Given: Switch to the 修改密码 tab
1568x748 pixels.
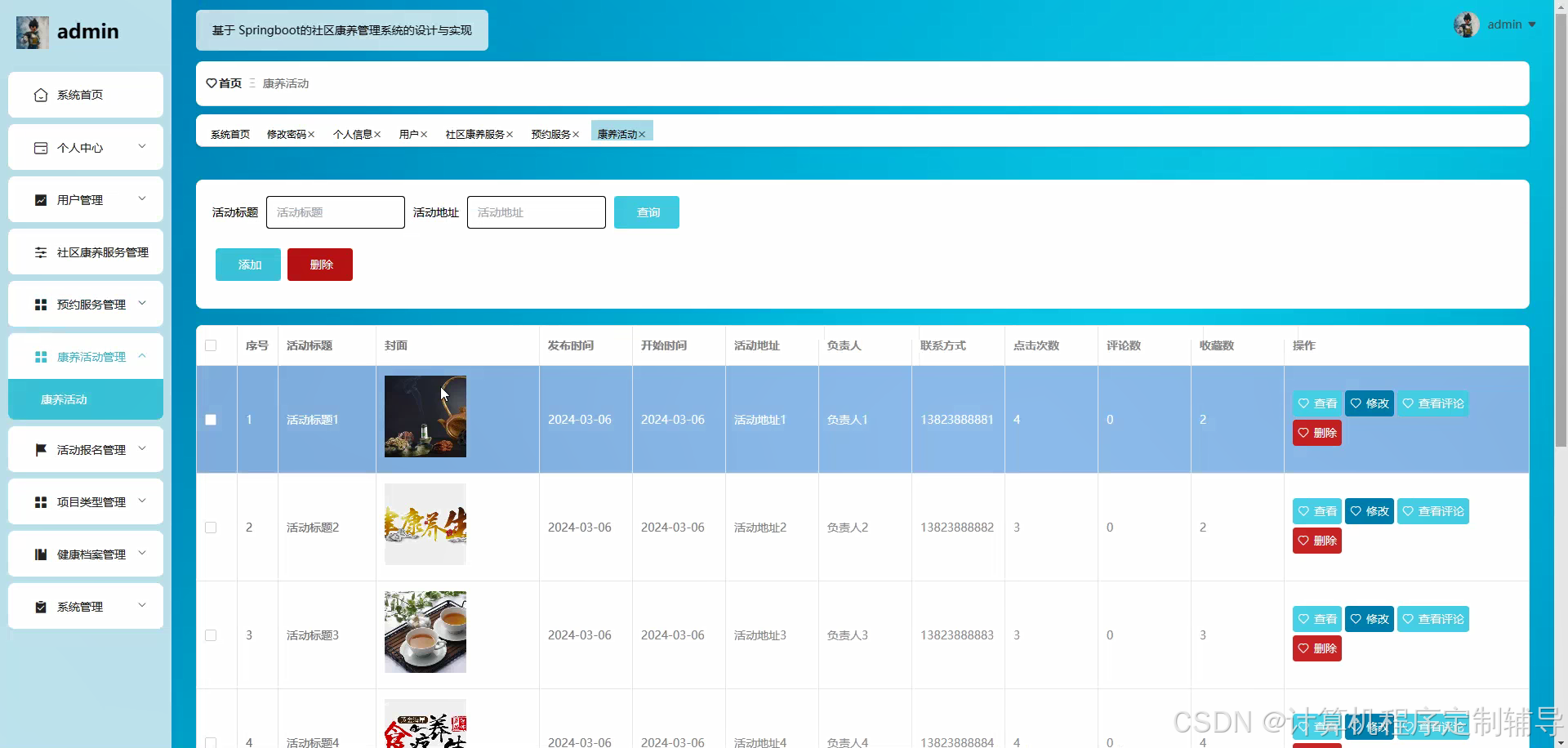Looking at the screenshot, I should pyautogui.click(x=287, y=135).
